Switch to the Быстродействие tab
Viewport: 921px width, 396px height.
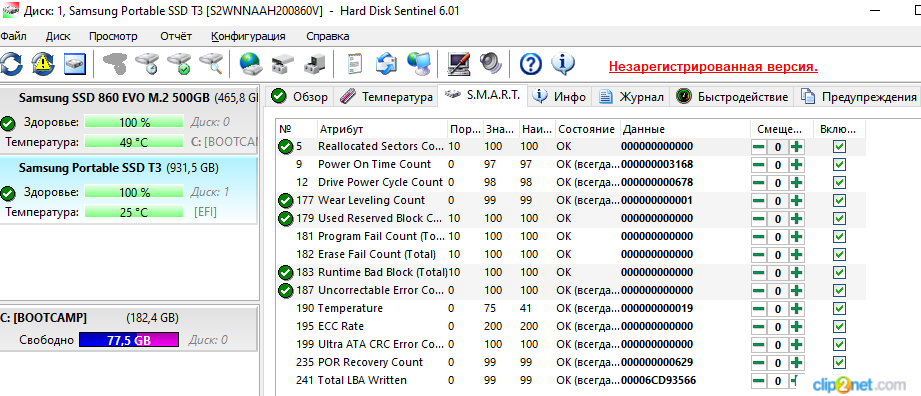click(732, 97)
